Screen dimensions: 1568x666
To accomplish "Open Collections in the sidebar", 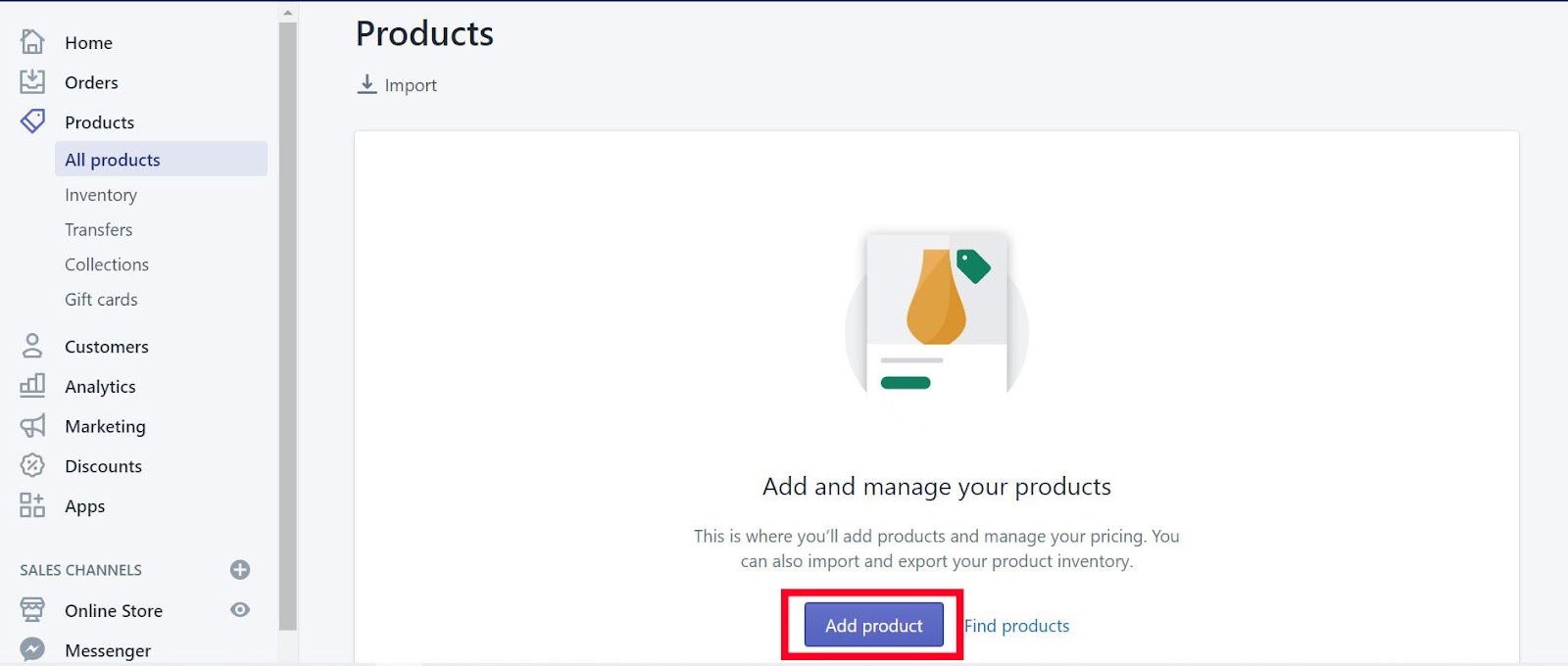I will pos(107,264).
